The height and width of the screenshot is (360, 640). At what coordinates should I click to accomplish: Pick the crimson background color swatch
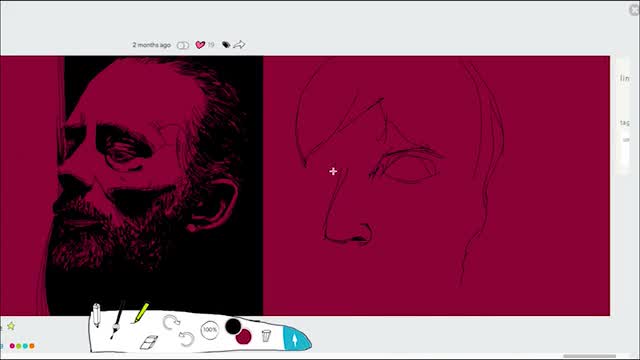244,337
